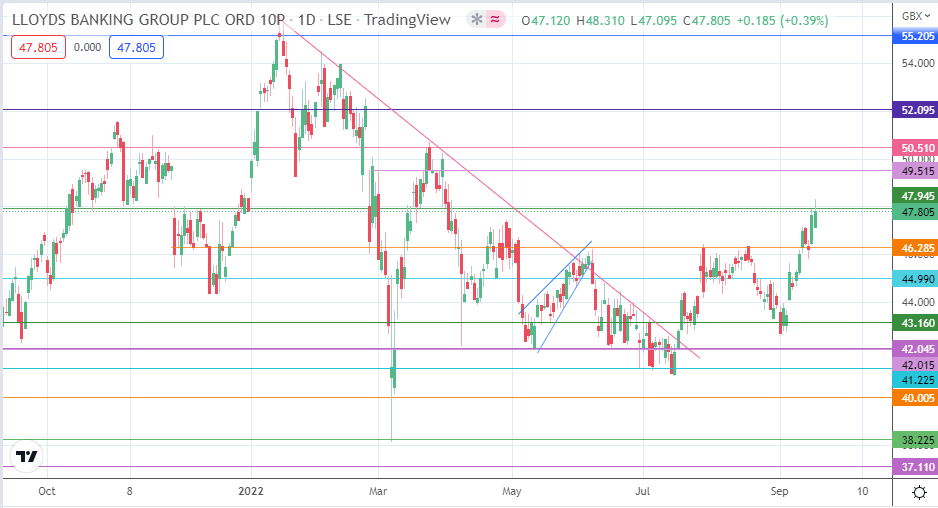
Task: Select the 47.805 current price label
Action: coord(915,212)
